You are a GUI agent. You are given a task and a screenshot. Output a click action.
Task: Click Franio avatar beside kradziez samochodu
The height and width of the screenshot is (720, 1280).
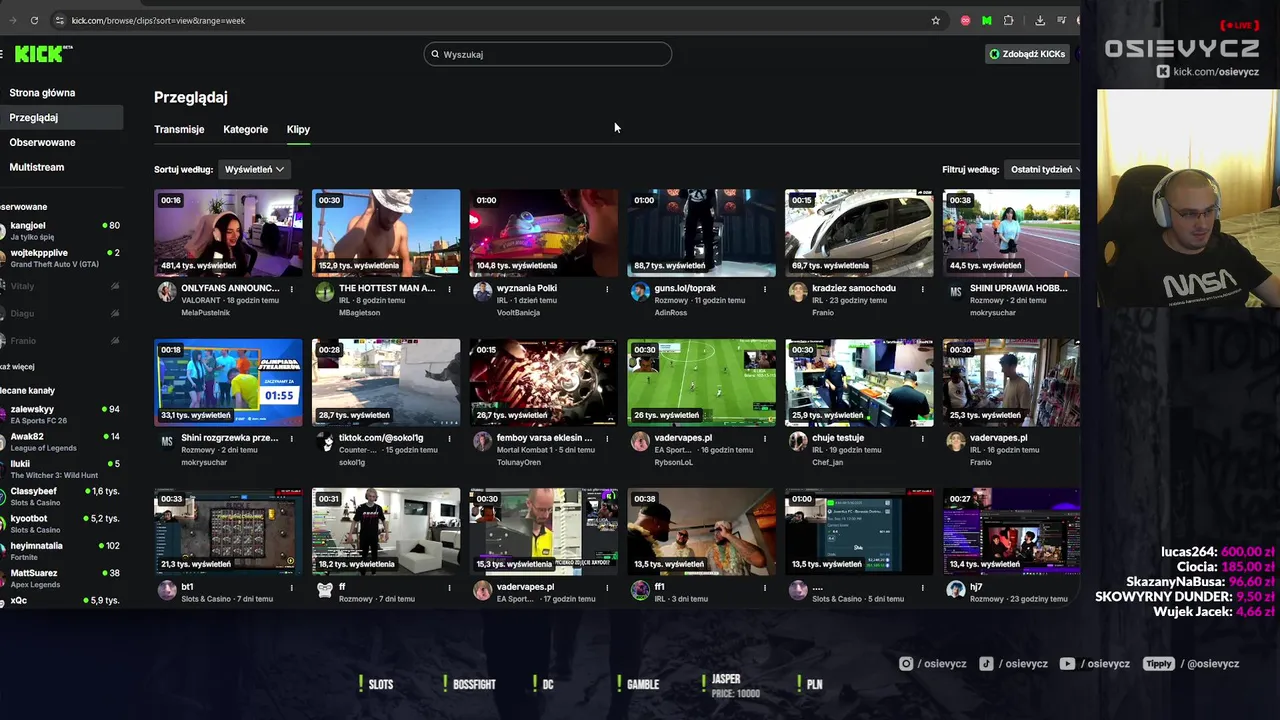tap(798, 292)
